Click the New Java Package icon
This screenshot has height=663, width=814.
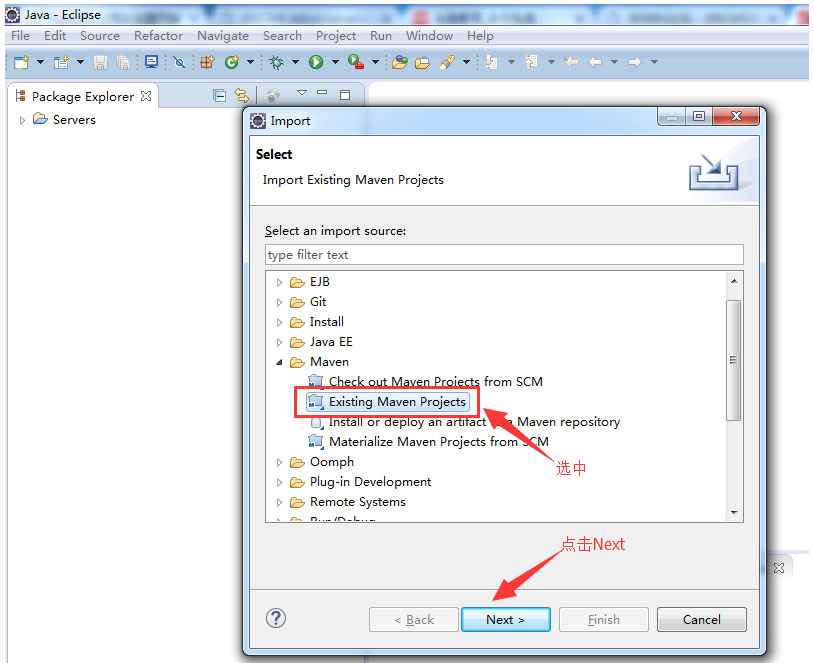(208, 62)
